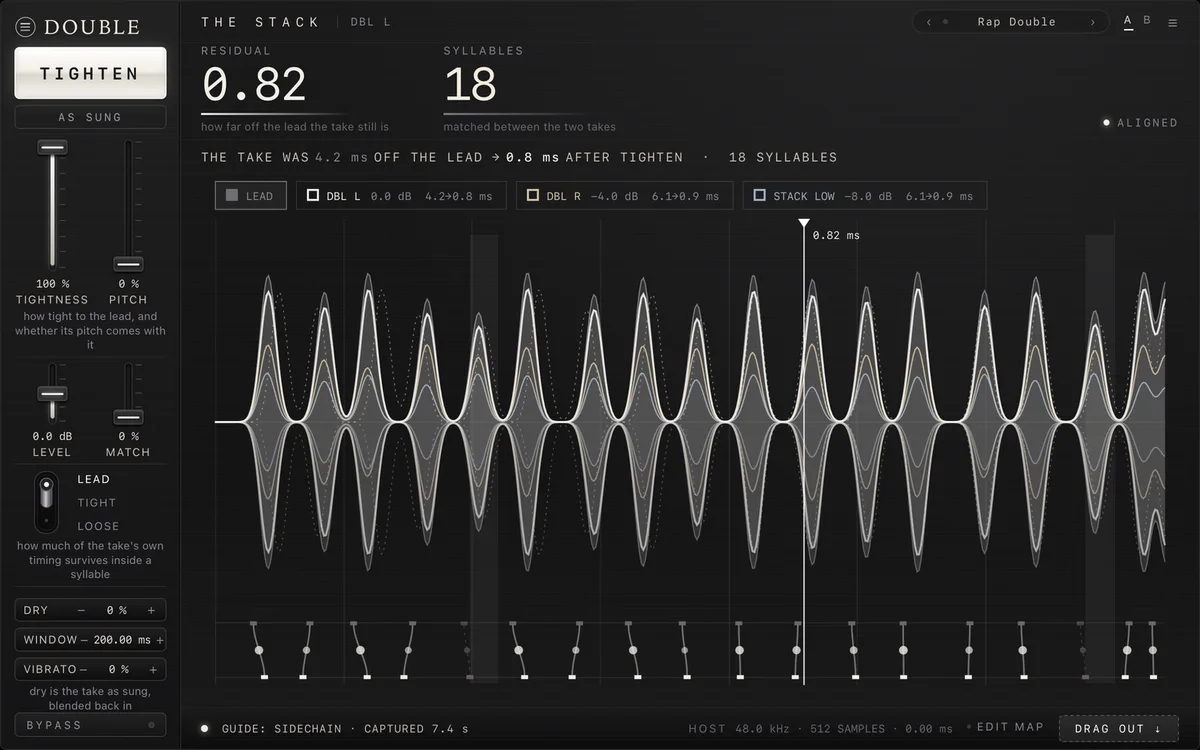Open EDIT MAP

point(1009,727)
